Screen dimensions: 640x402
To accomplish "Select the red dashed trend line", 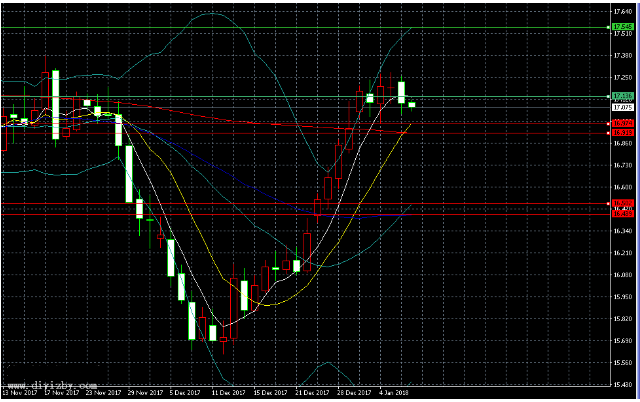I will point(250,118).
